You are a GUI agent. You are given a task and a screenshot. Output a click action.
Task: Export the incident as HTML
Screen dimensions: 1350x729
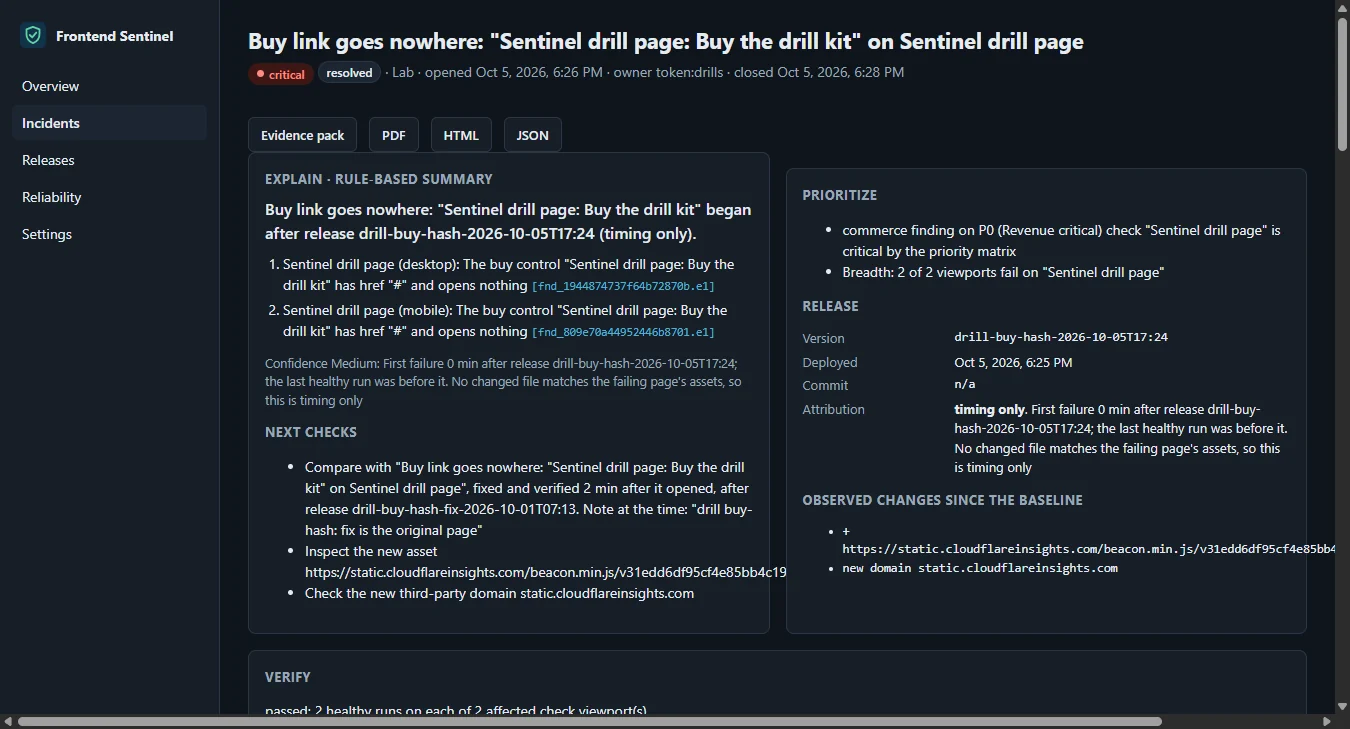pos(461,135)
